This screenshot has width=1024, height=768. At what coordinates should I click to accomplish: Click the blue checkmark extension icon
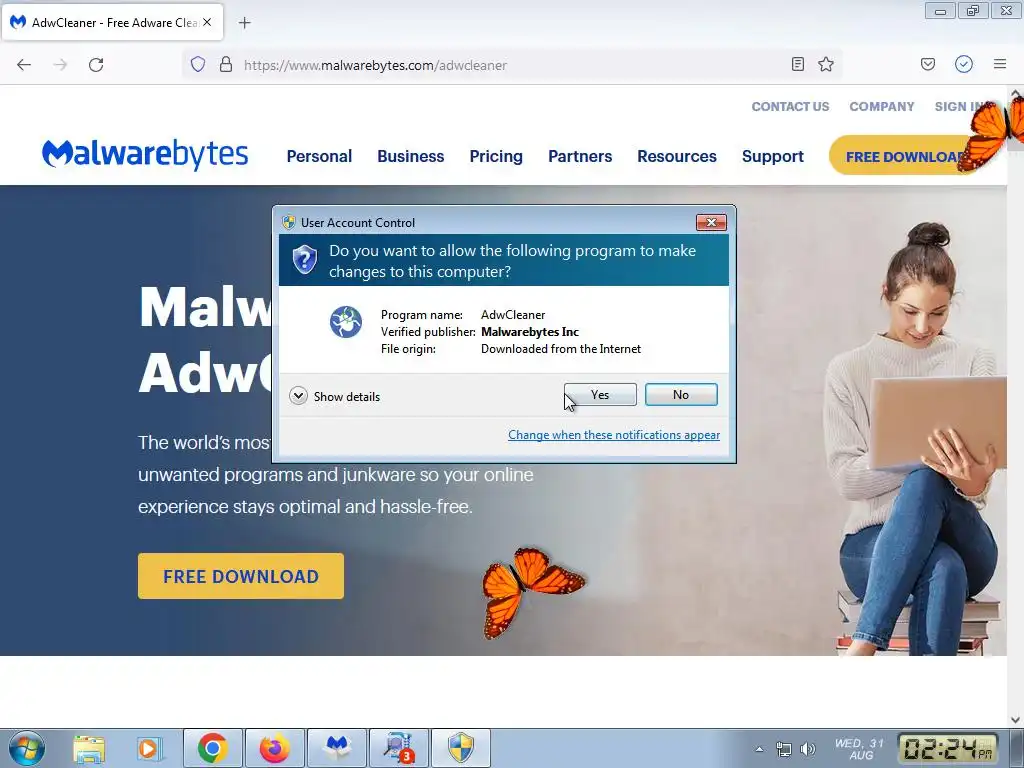964,64
